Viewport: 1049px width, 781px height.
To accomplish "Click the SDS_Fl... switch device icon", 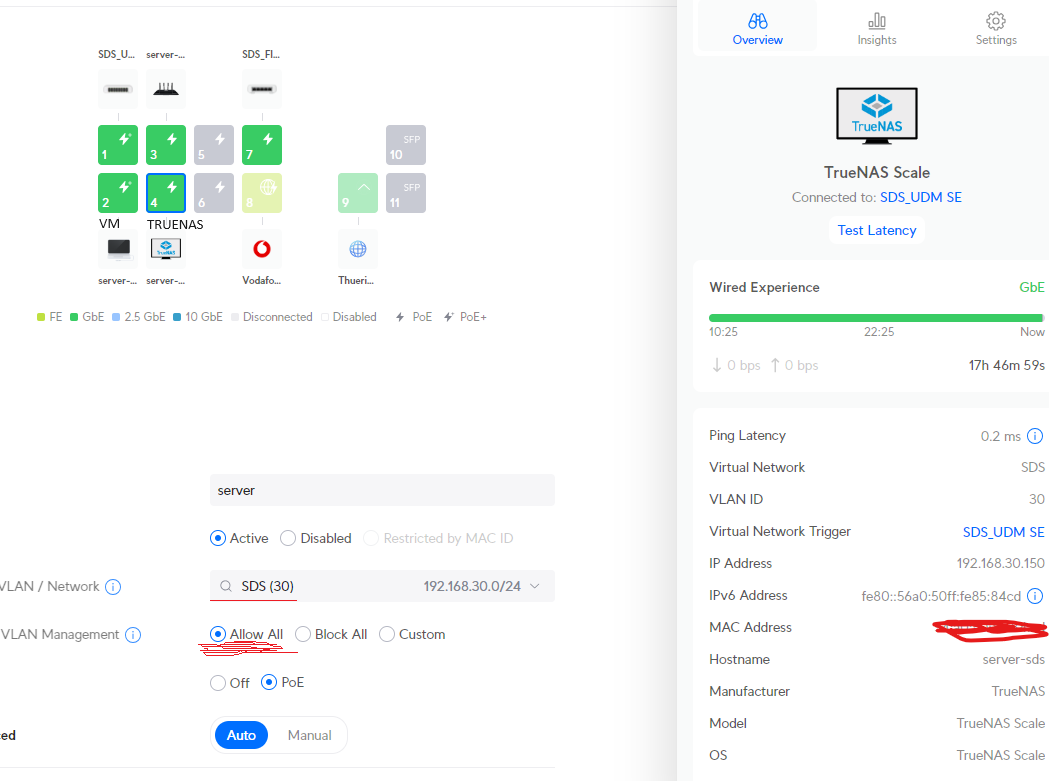I will pos(262,89).
